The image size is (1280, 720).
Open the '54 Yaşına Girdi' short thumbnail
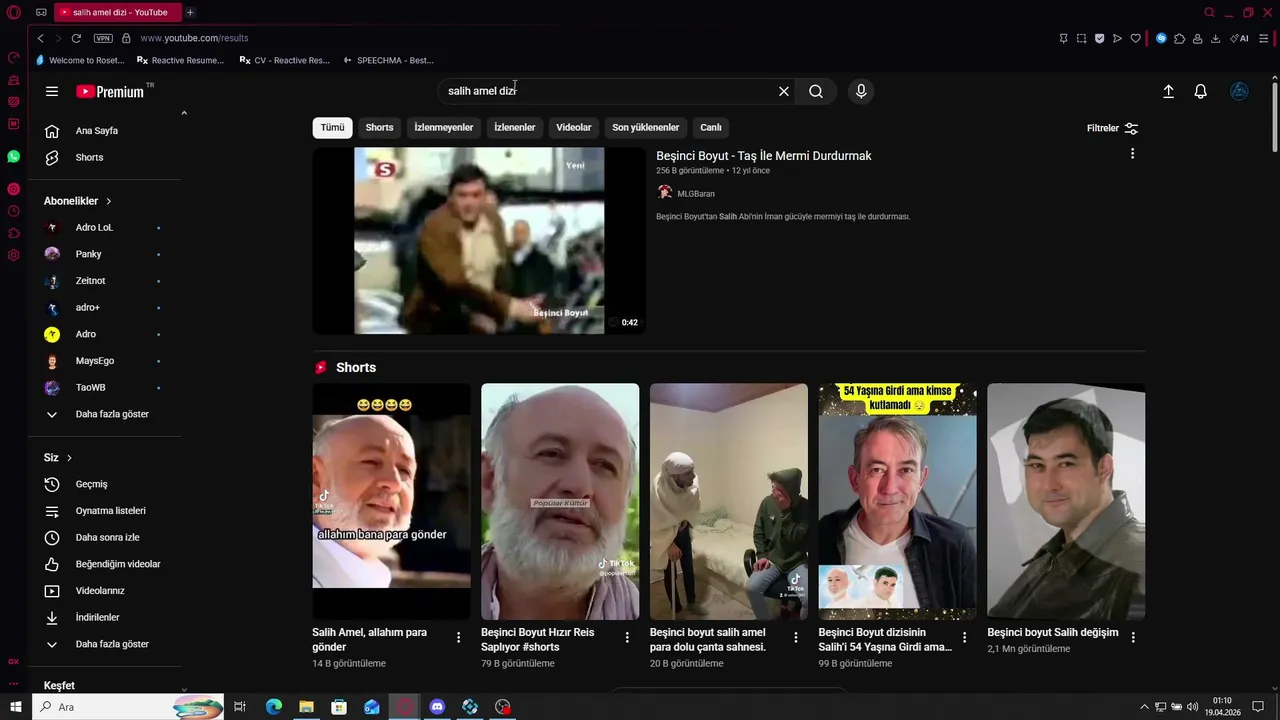point(897,501)
